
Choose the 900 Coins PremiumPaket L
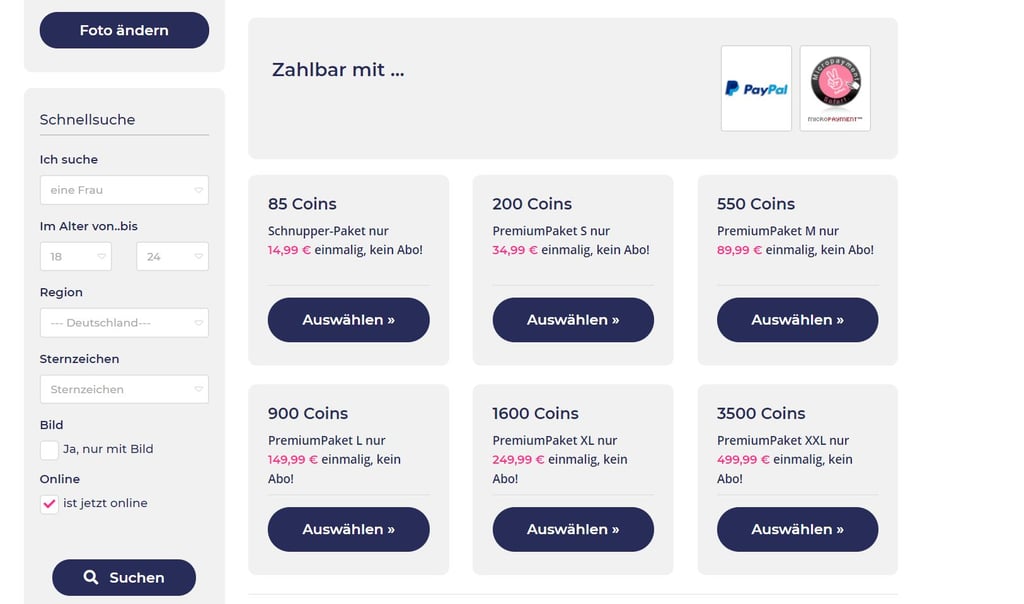[349, 530]
